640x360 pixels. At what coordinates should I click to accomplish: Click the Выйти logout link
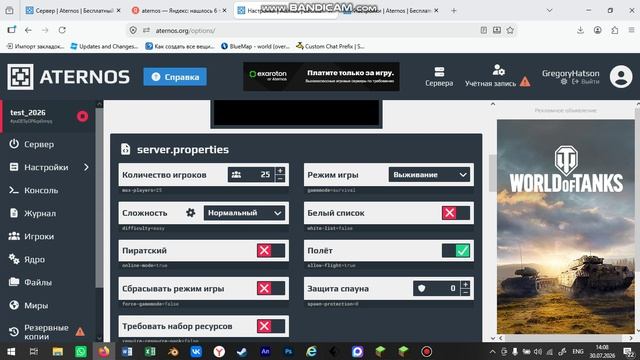coord(586,82)
